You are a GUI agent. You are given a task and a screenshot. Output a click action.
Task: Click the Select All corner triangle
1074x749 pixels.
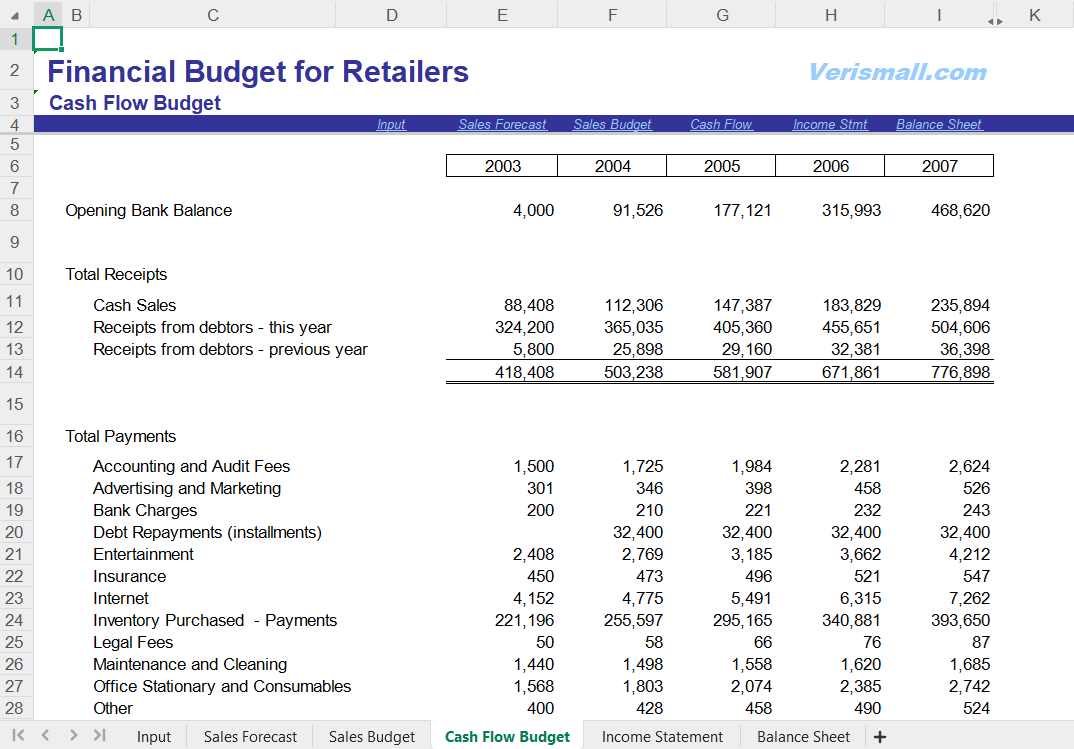tap(15, 15)
